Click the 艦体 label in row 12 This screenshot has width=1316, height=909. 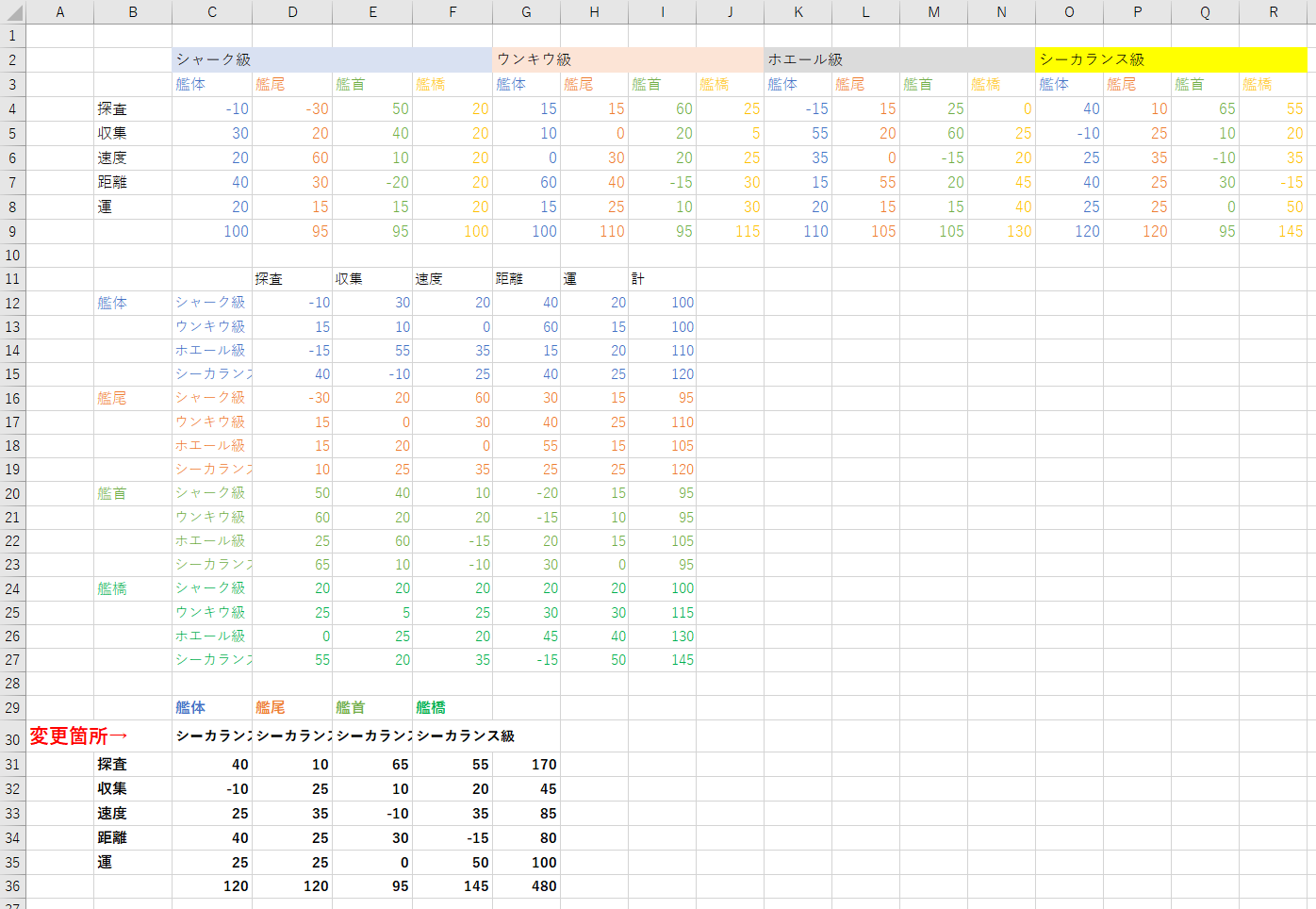click(112, 303)
